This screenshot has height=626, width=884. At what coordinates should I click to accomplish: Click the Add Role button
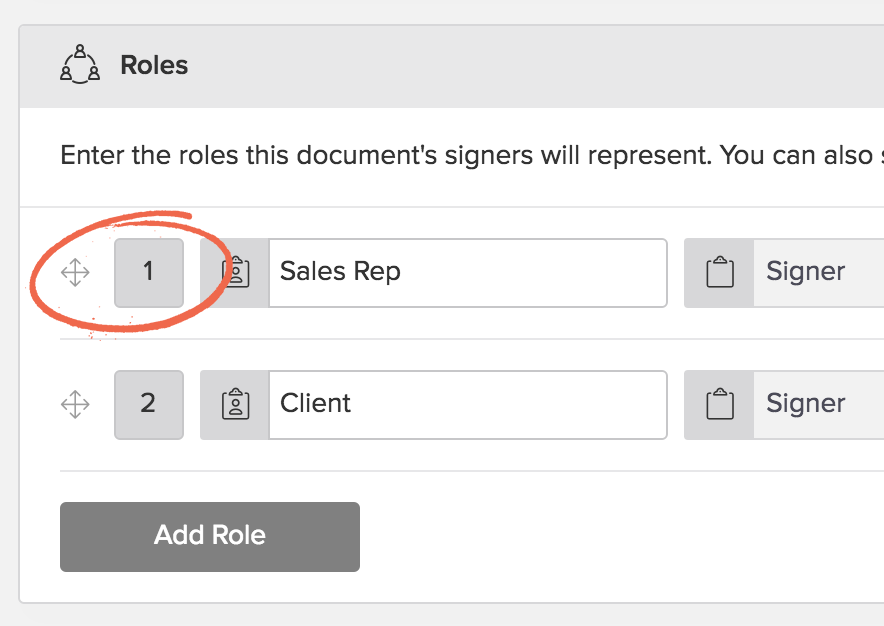click(x=210, y=537)
